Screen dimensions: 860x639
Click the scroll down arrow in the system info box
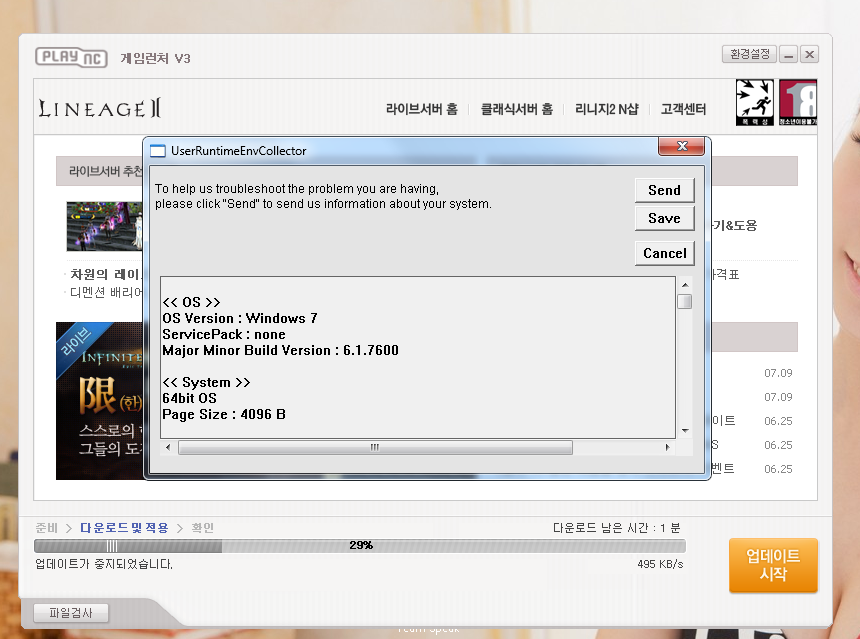tap(684, 431)
